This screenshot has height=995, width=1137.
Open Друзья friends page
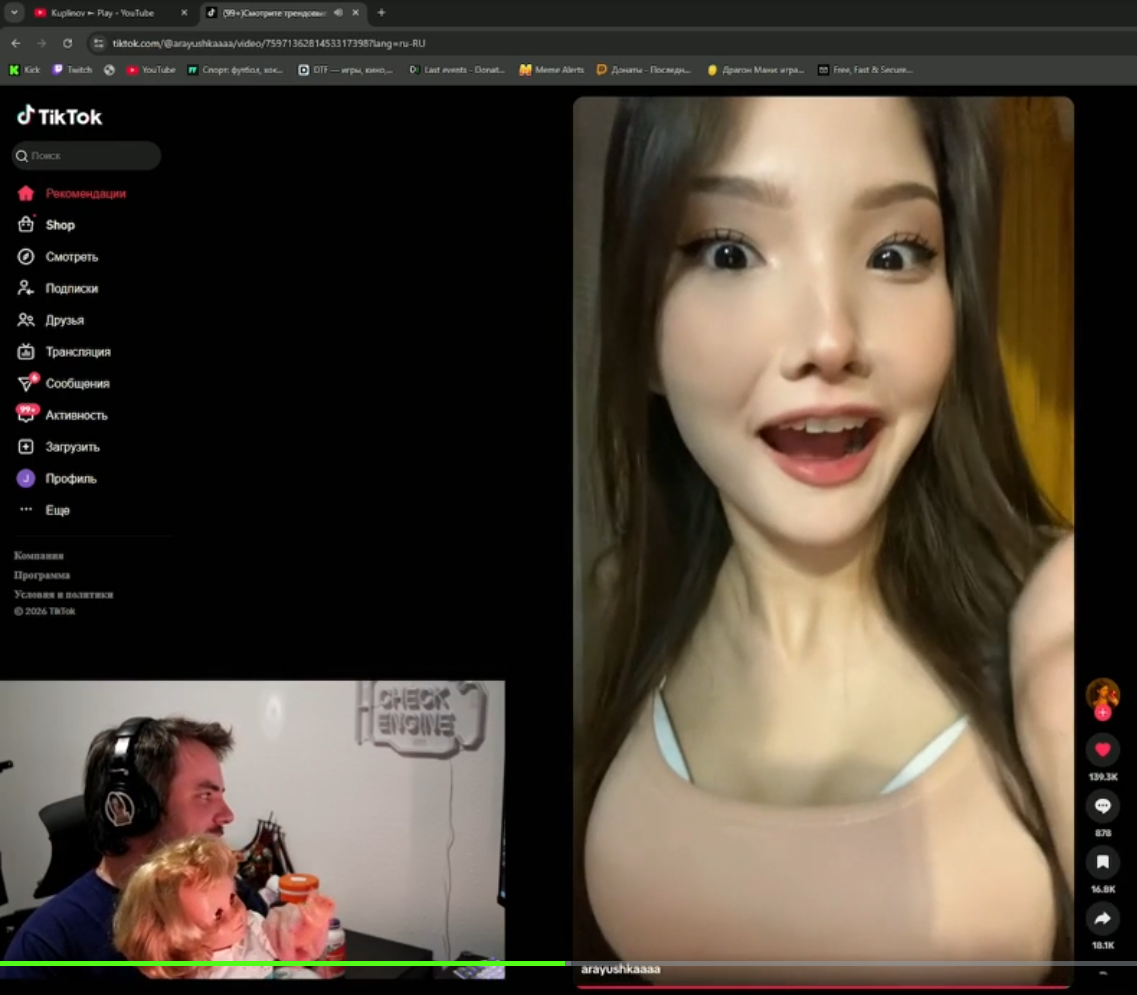pos(50,320)
